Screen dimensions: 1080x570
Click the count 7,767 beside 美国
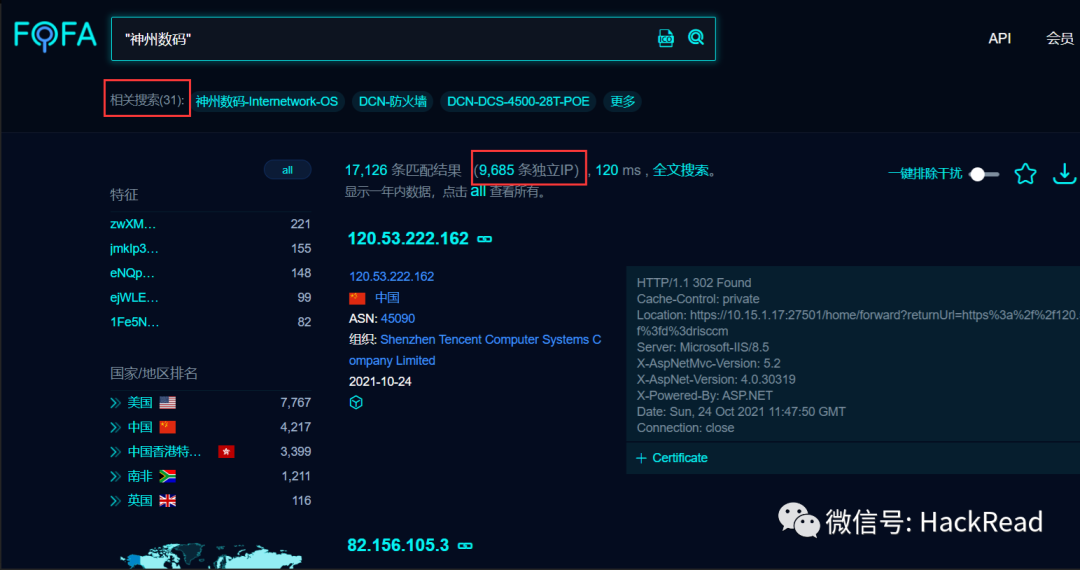(x=295, y=403)
